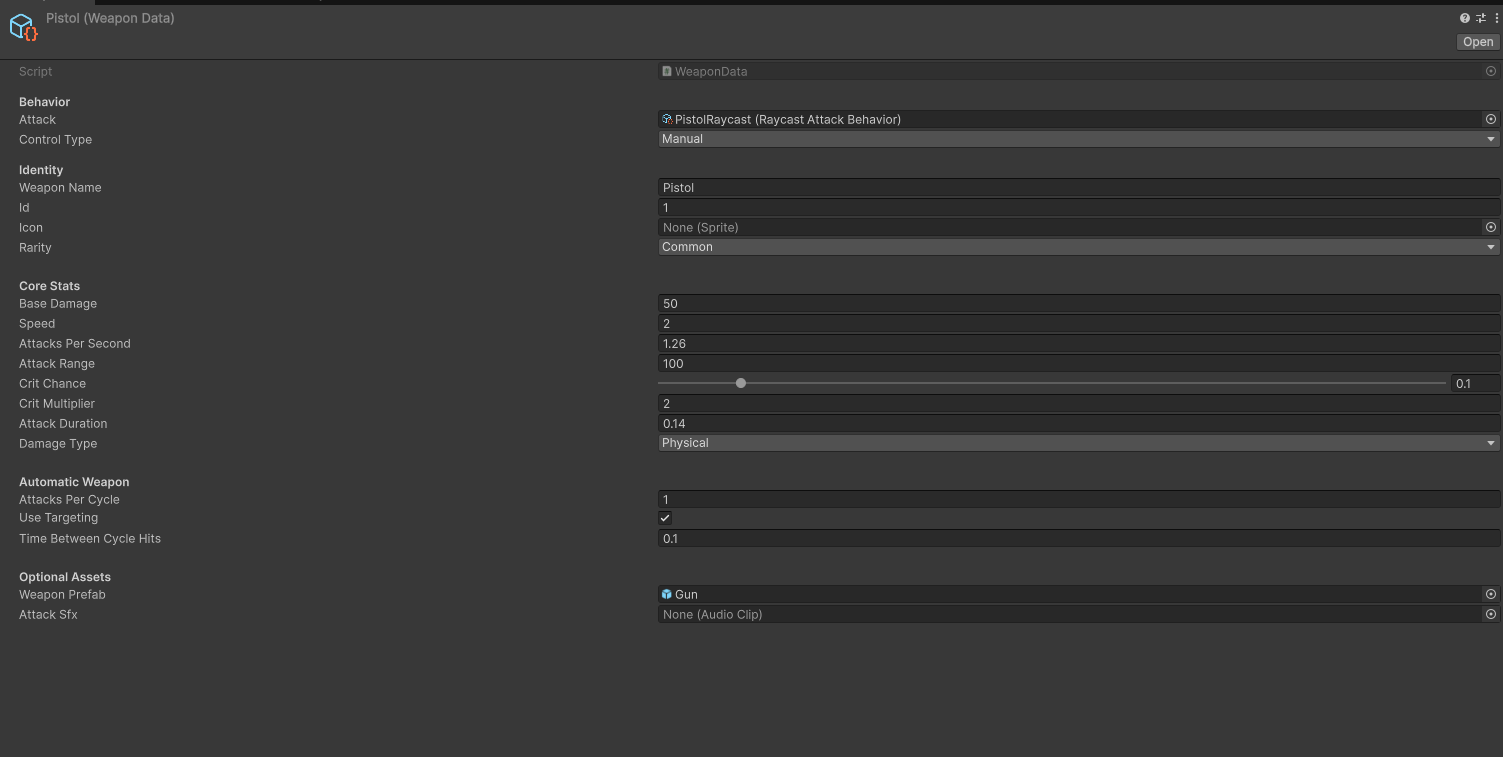Screen dimensions: 1503x757
Task: Click the Rarity property label
Action: click(x=35, y=247)
